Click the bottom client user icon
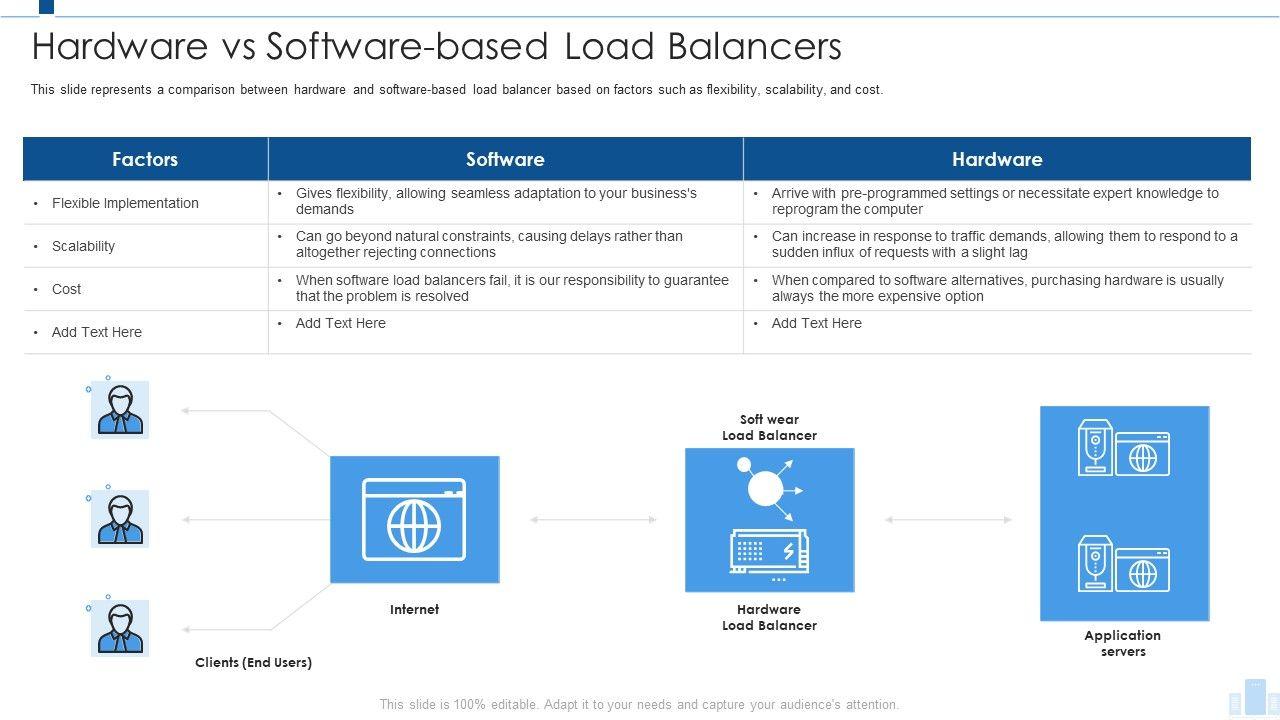 click(x=120, y=628)
